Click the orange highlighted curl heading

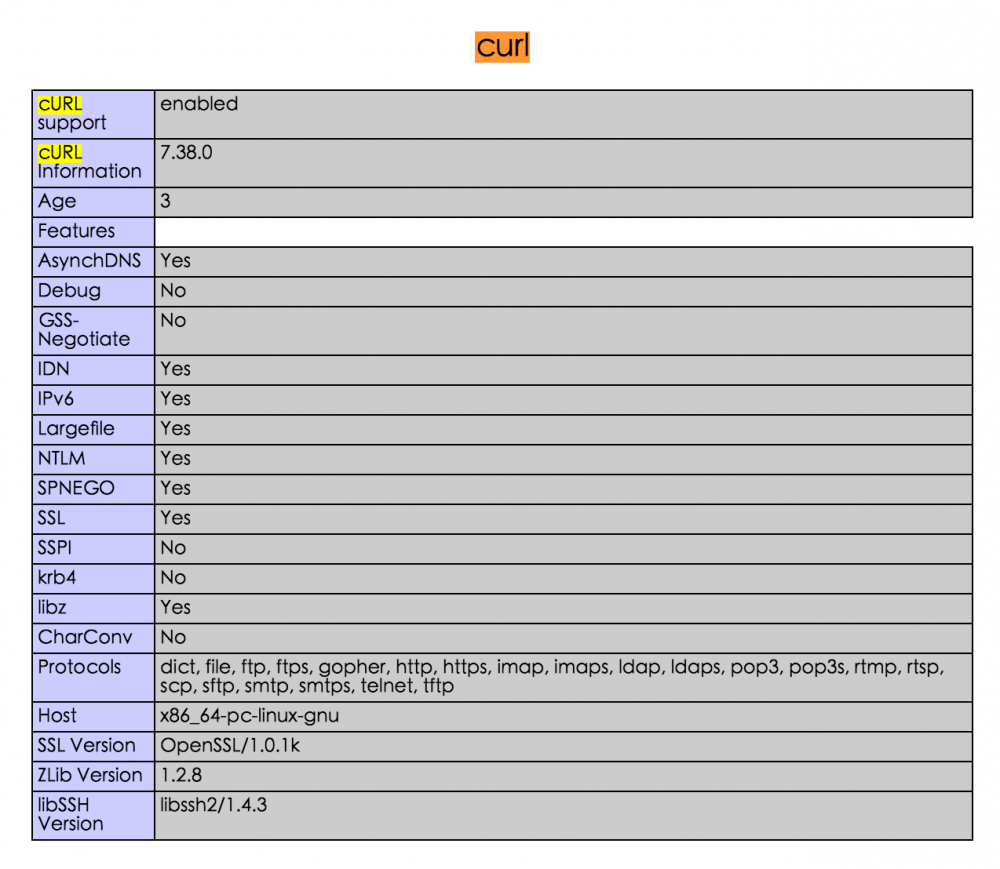click(x=502, y=47)
